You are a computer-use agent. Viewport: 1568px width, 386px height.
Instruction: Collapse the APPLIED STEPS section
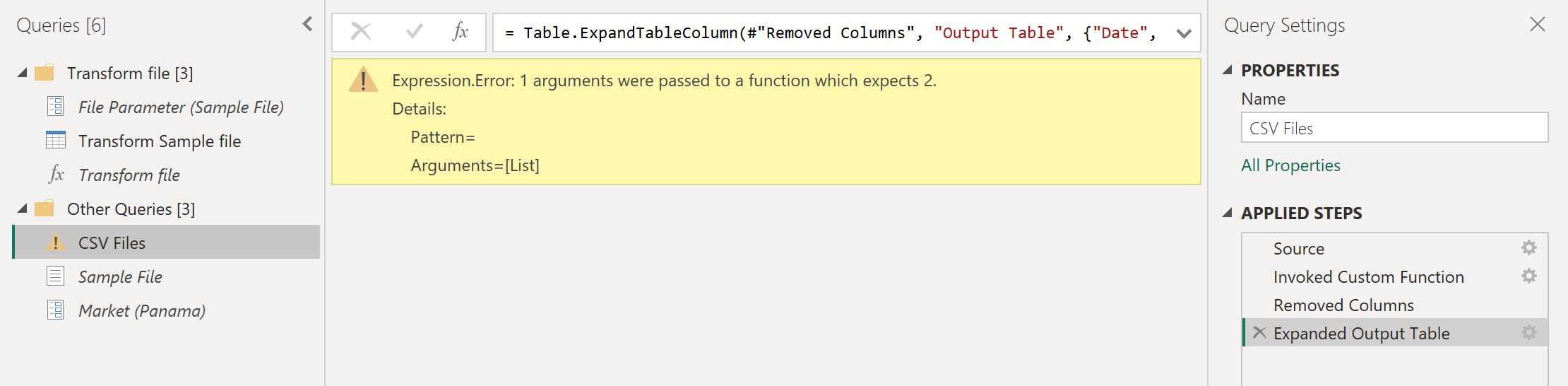[x=1228, y=213]
